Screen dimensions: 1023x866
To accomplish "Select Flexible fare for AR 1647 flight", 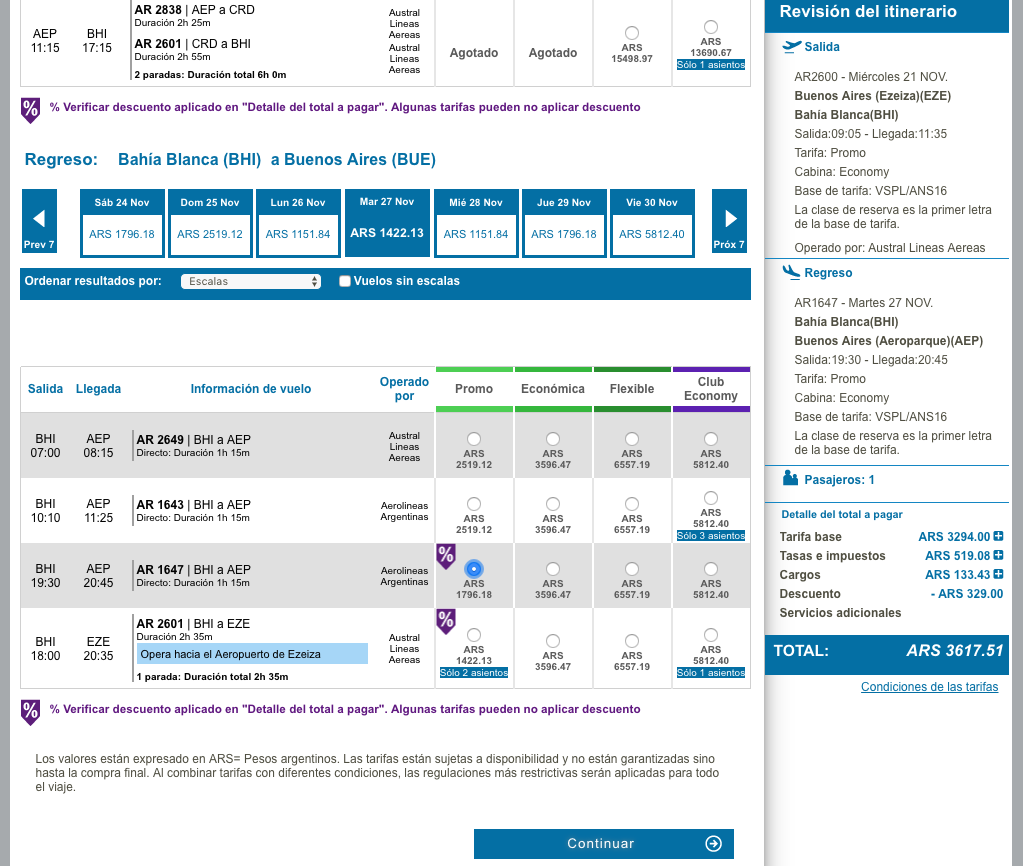I will click(x=632, y=568).
